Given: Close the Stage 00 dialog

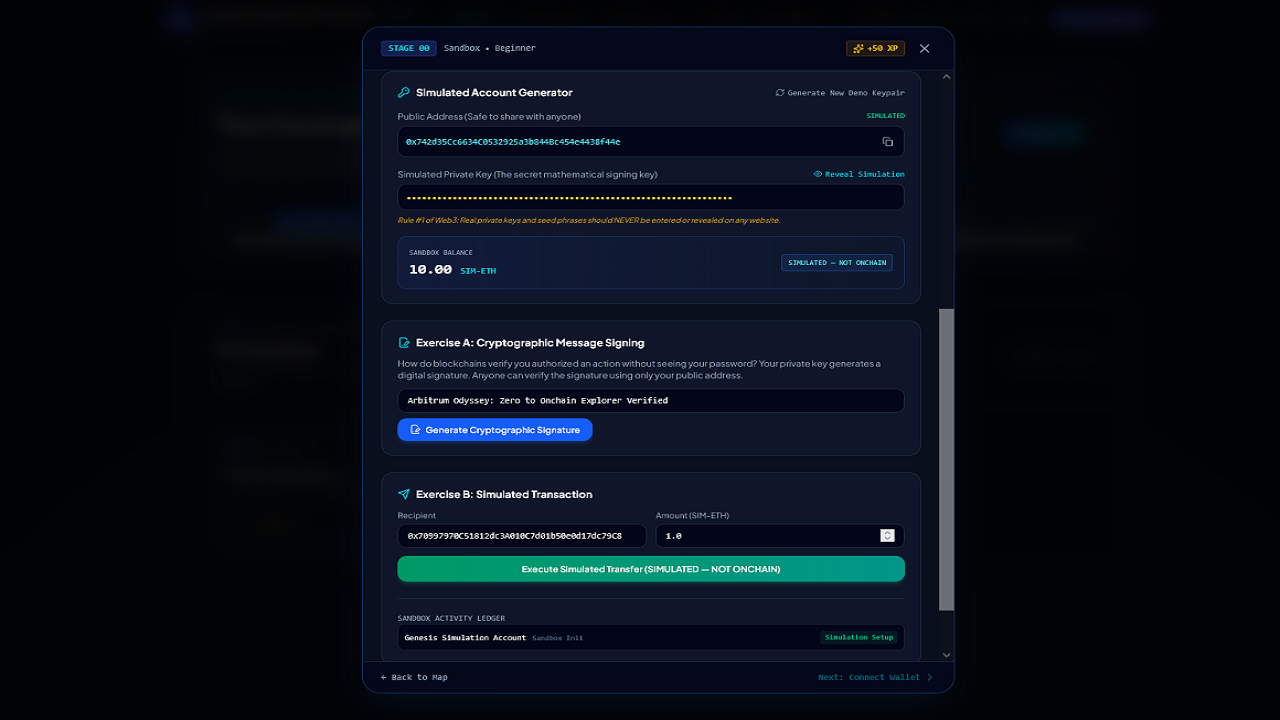Looking at the screenshot, I should 924,48.
